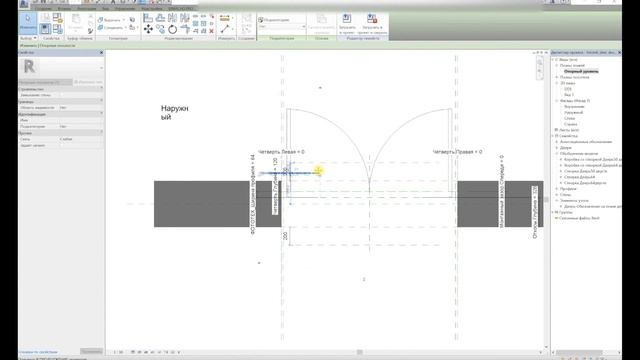The height and width of the screenshot is (360, 640).
Task: Select 'Слева' elevation in Project Browser
Action: (x=569, y=118)
